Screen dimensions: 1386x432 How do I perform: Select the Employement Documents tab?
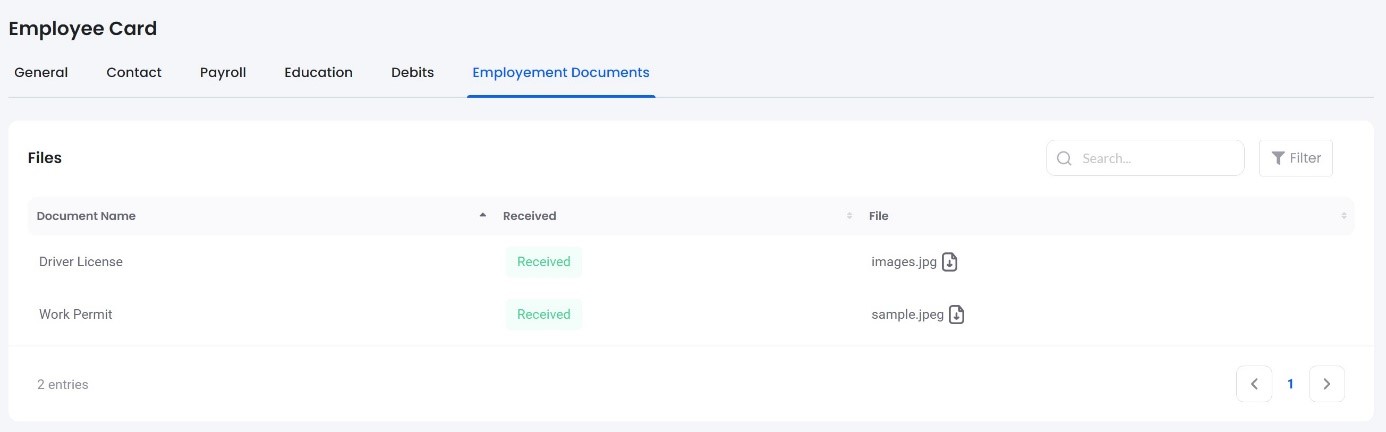[561, 72]
